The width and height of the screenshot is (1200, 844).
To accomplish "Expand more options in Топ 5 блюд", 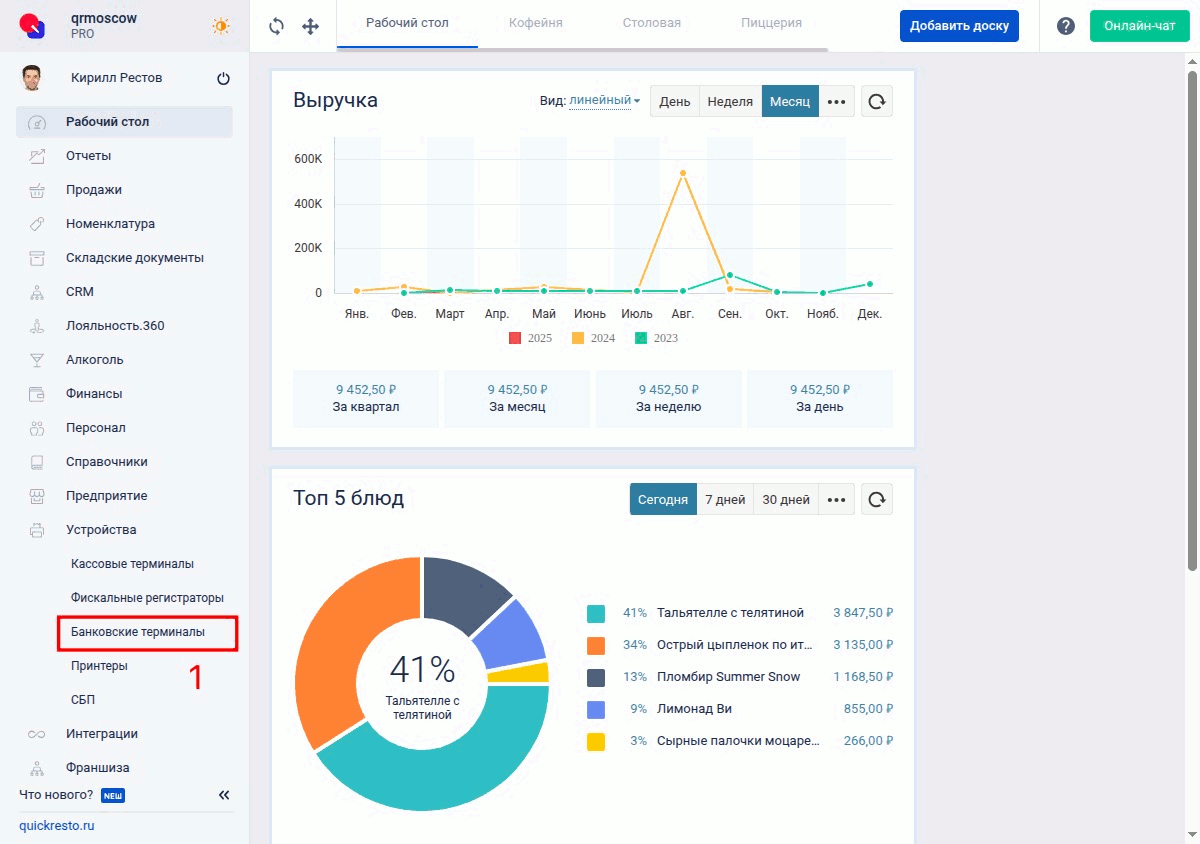I will [x=837, y=499].
